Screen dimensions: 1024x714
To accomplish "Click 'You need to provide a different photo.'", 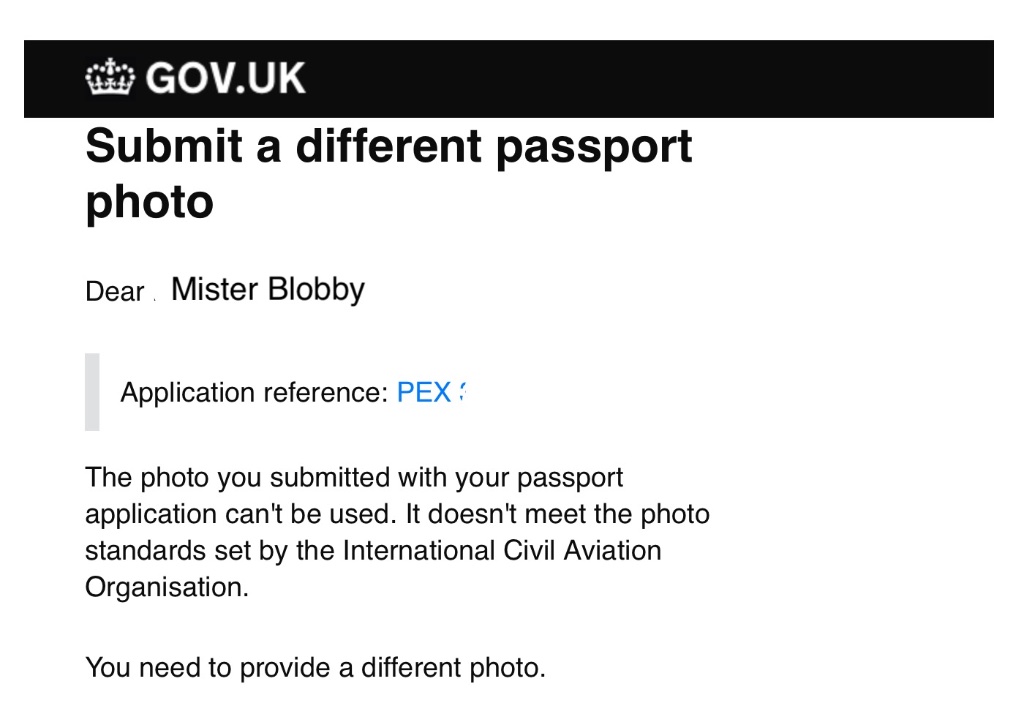I will coord(315,668).
